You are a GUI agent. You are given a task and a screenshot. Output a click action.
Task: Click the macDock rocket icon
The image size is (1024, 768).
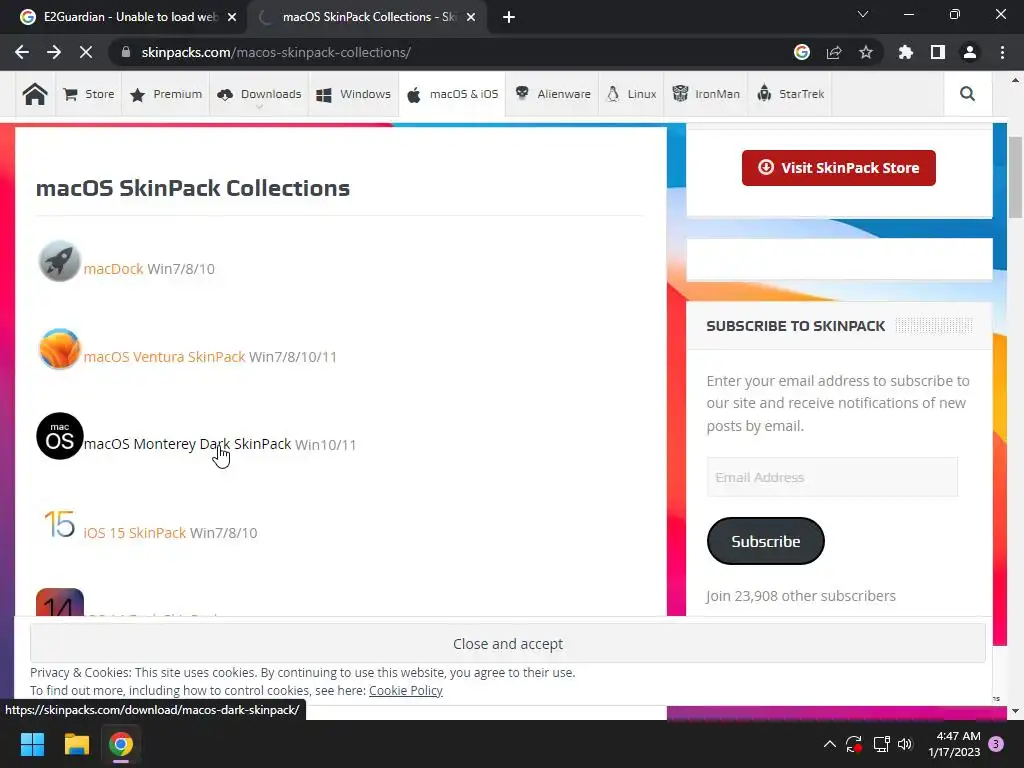point(59,261)
